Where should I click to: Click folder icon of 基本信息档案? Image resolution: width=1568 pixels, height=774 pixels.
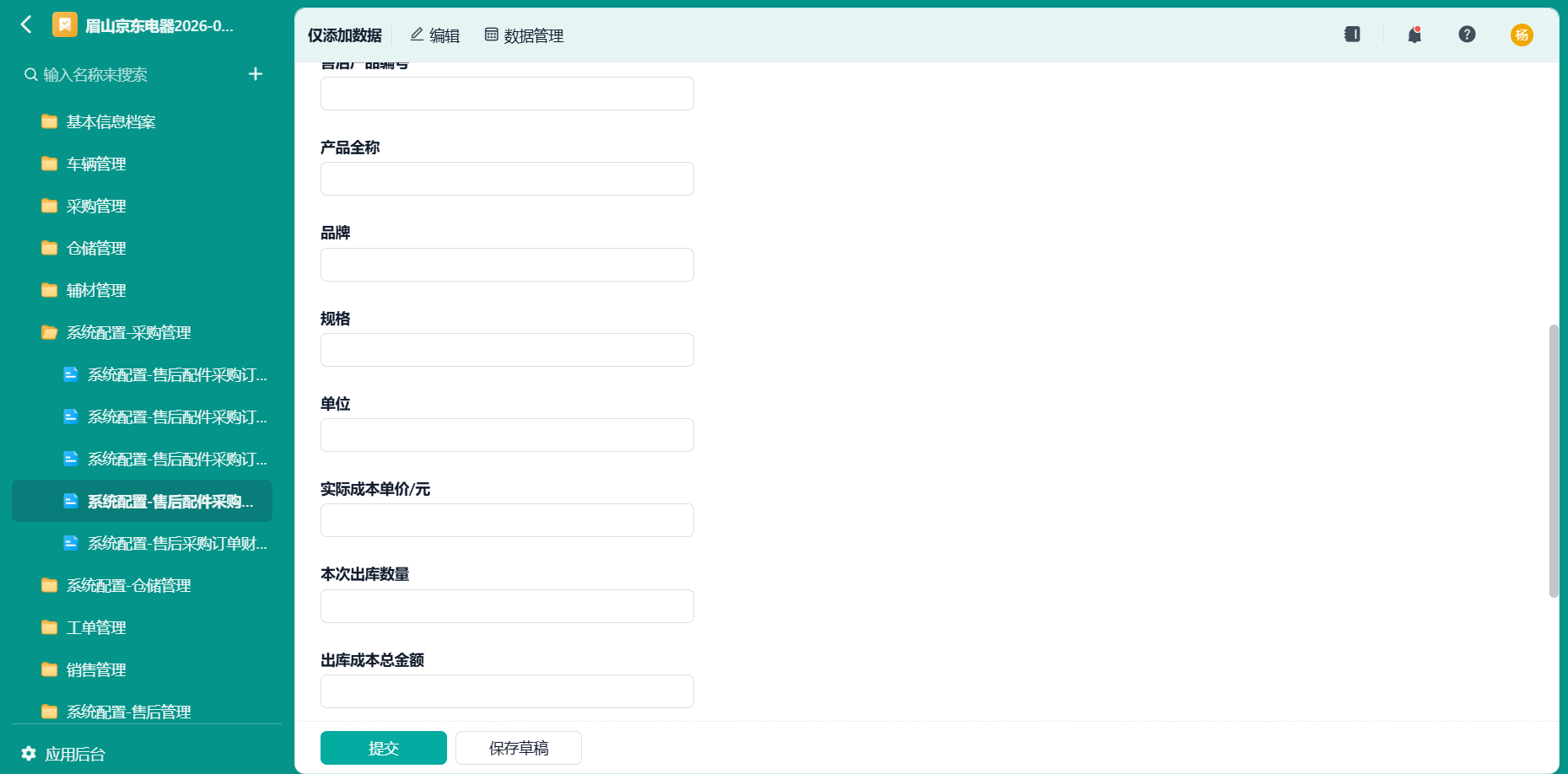pos(50,121)
